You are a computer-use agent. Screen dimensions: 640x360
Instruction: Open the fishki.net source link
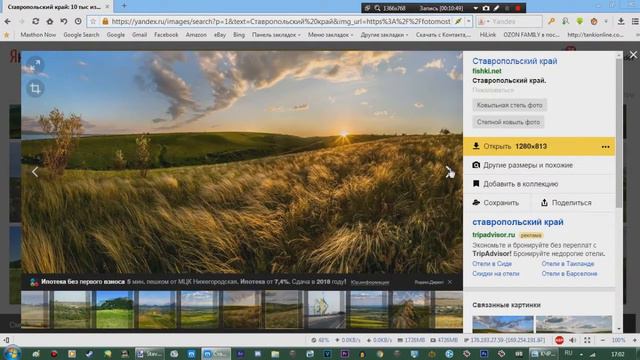(x=487, y=71)
